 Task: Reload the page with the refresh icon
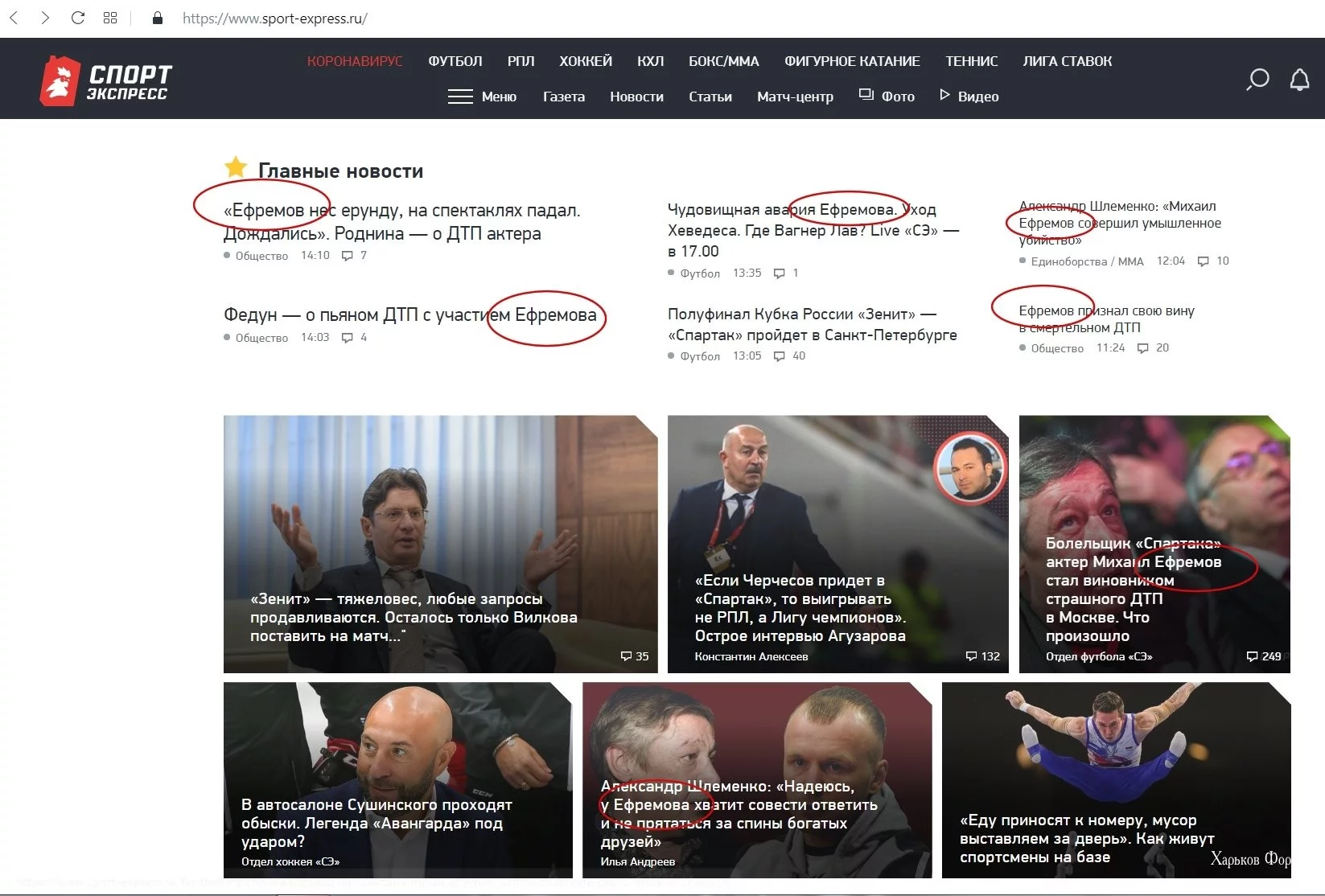[78, 18]
